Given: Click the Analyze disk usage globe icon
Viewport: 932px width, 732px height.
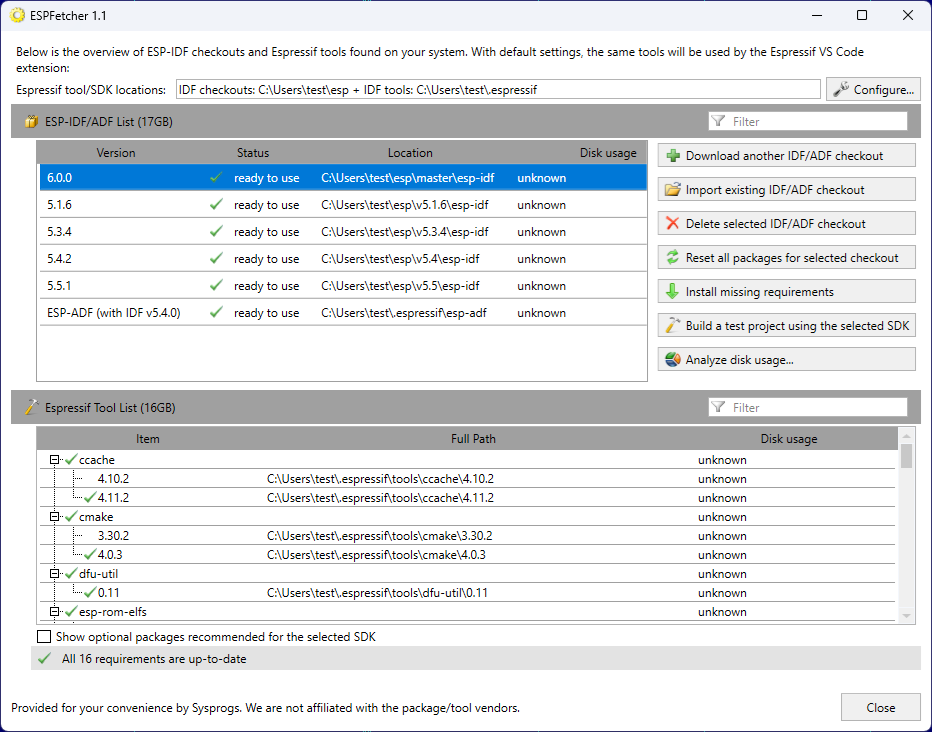Looking at the screenshot, I should point(673,358).
